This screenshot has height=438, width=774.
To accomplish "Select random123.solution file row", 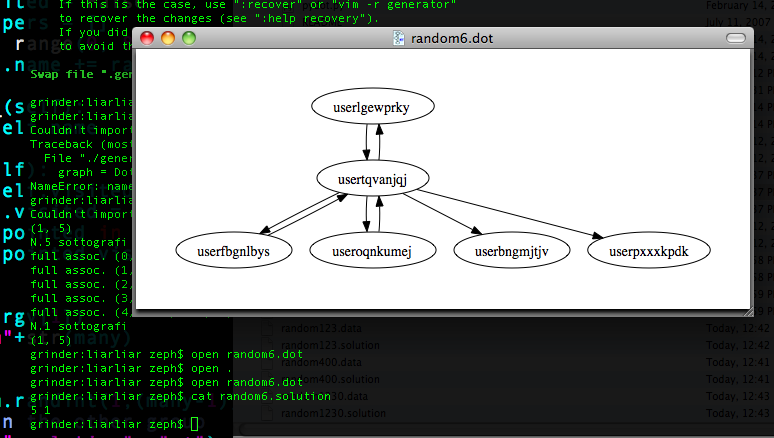I will (328, 345).
